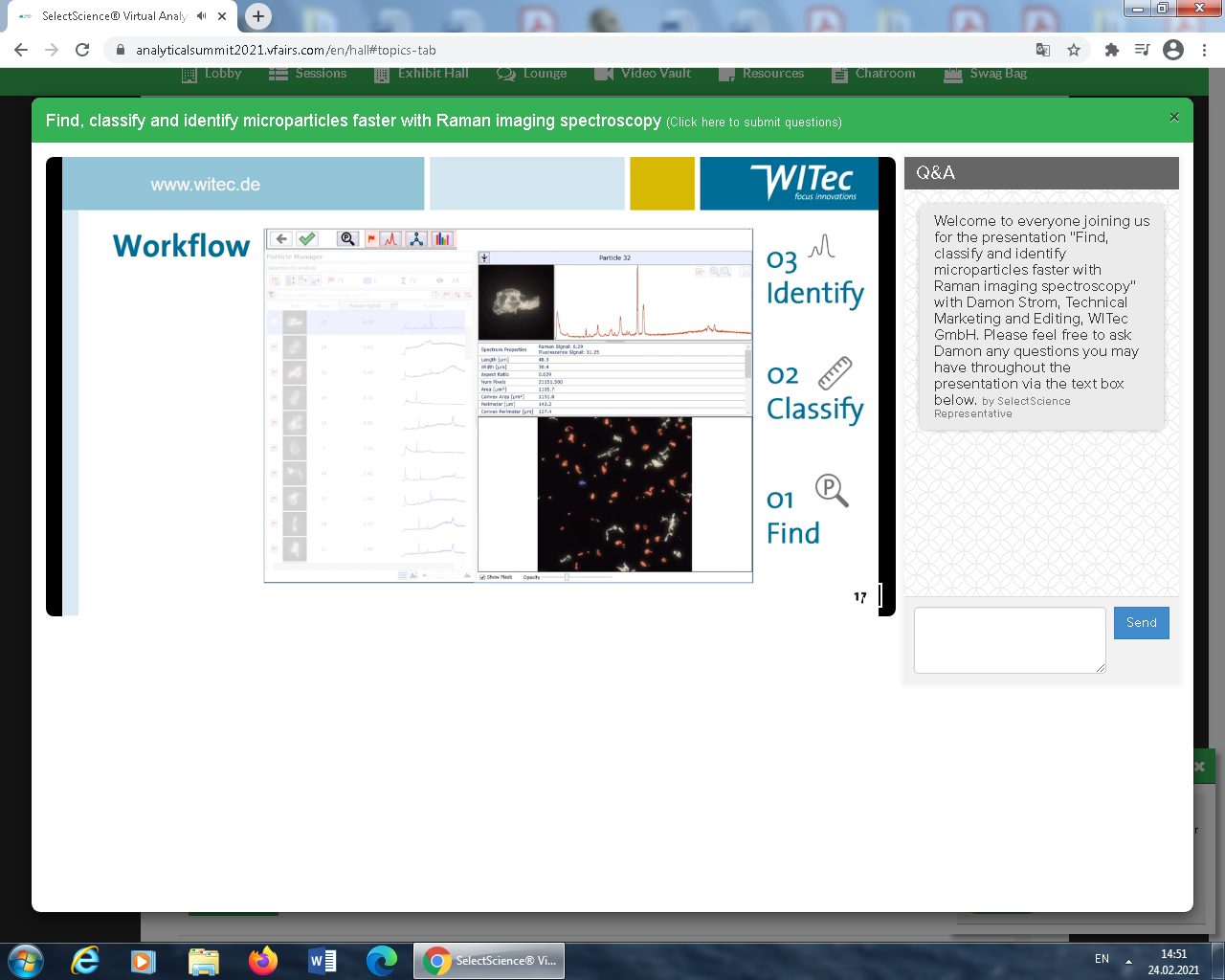Open the Chrome three-dot menu
The height and width of the screenshot is (980, 1225).
click(x=1204, y=50)
